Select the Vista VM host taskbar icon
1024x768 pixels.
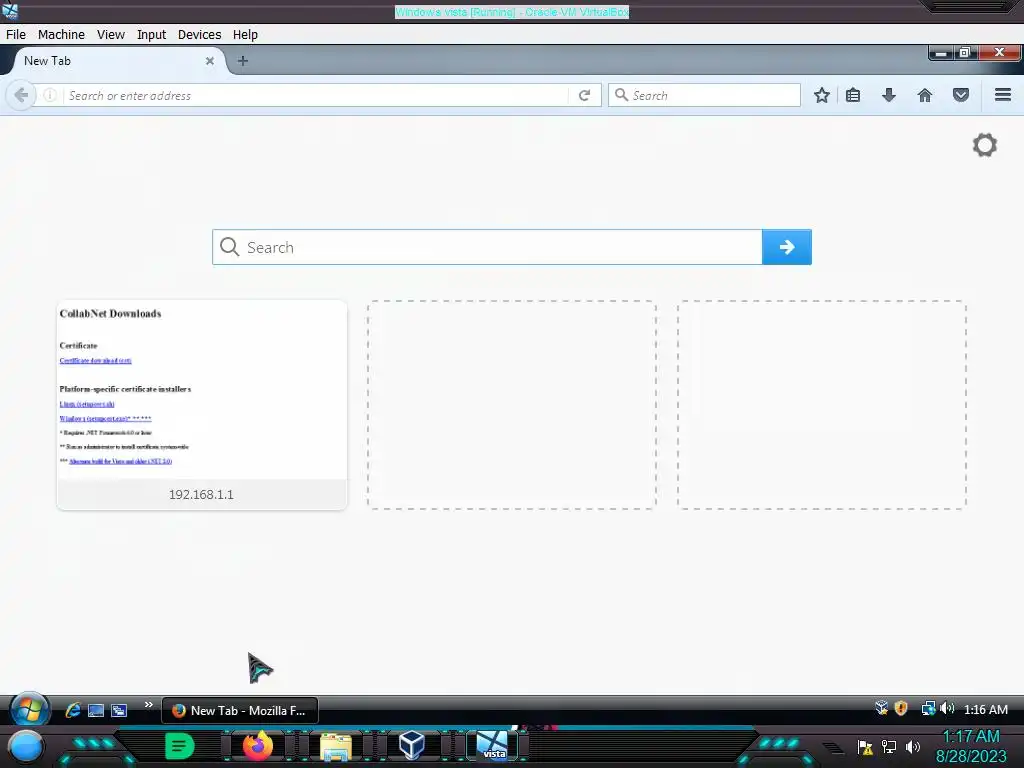coord(492,746)
